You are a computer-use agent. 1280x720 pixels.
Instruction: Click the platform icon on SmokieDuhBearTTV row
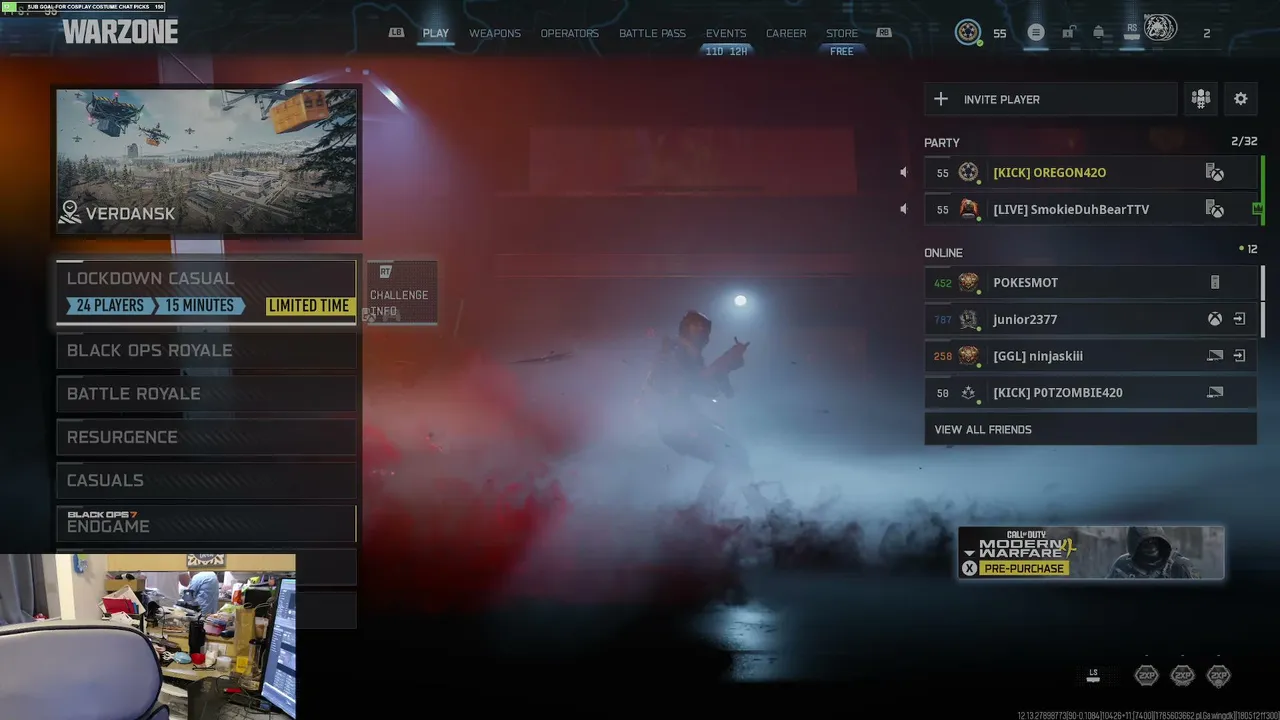pyautogui.click(x=1215, y=209)
